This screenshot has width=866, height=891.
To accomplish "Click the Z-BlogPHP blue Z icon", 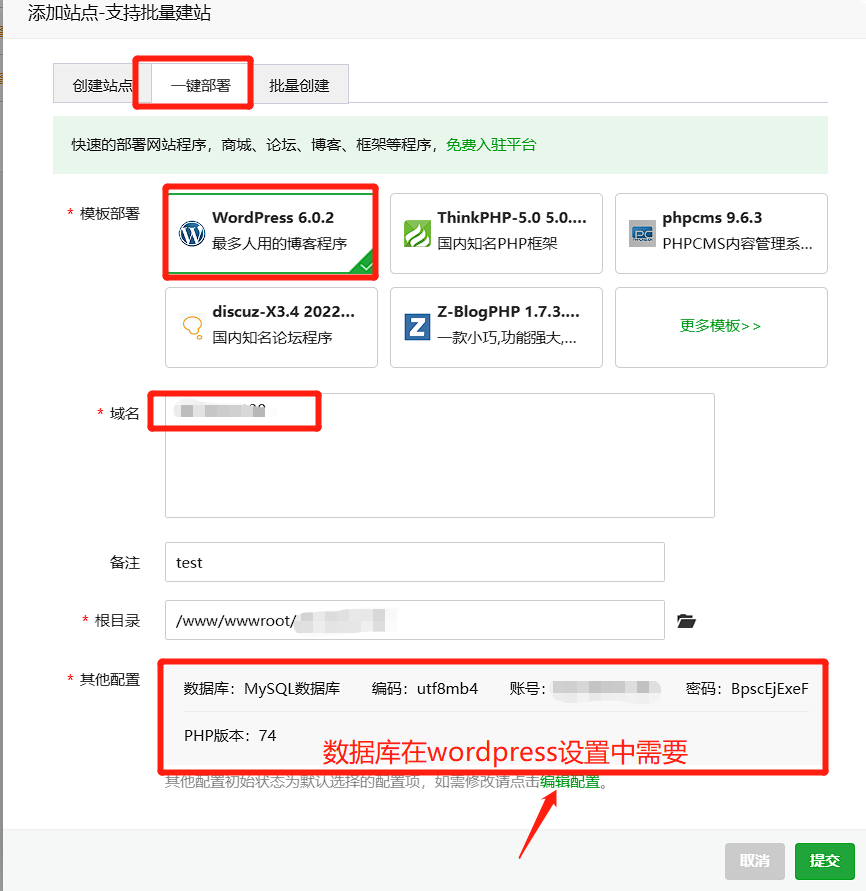I will (417, 327).
